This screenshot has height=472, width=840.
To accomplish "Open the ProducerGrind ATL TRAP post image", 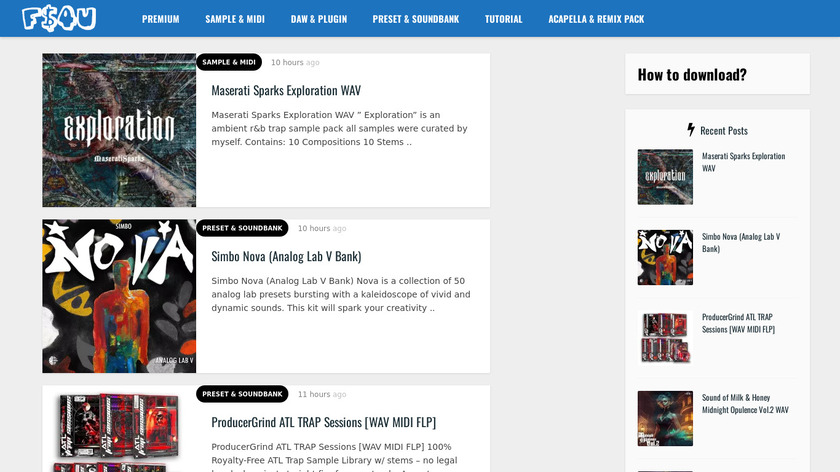I will click(119, 430).
